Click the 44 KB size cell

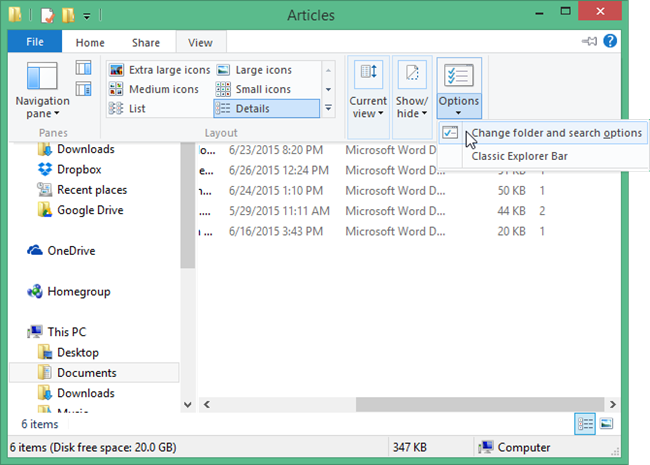[512, 211]
